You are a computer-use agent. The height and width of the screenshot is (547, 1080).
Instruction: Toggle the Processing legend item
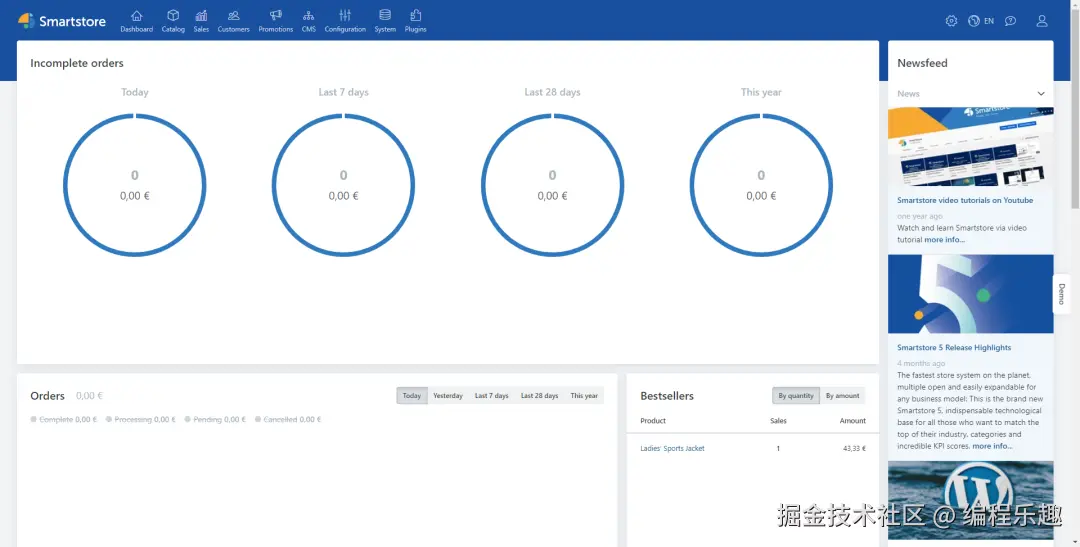point(141,419)
